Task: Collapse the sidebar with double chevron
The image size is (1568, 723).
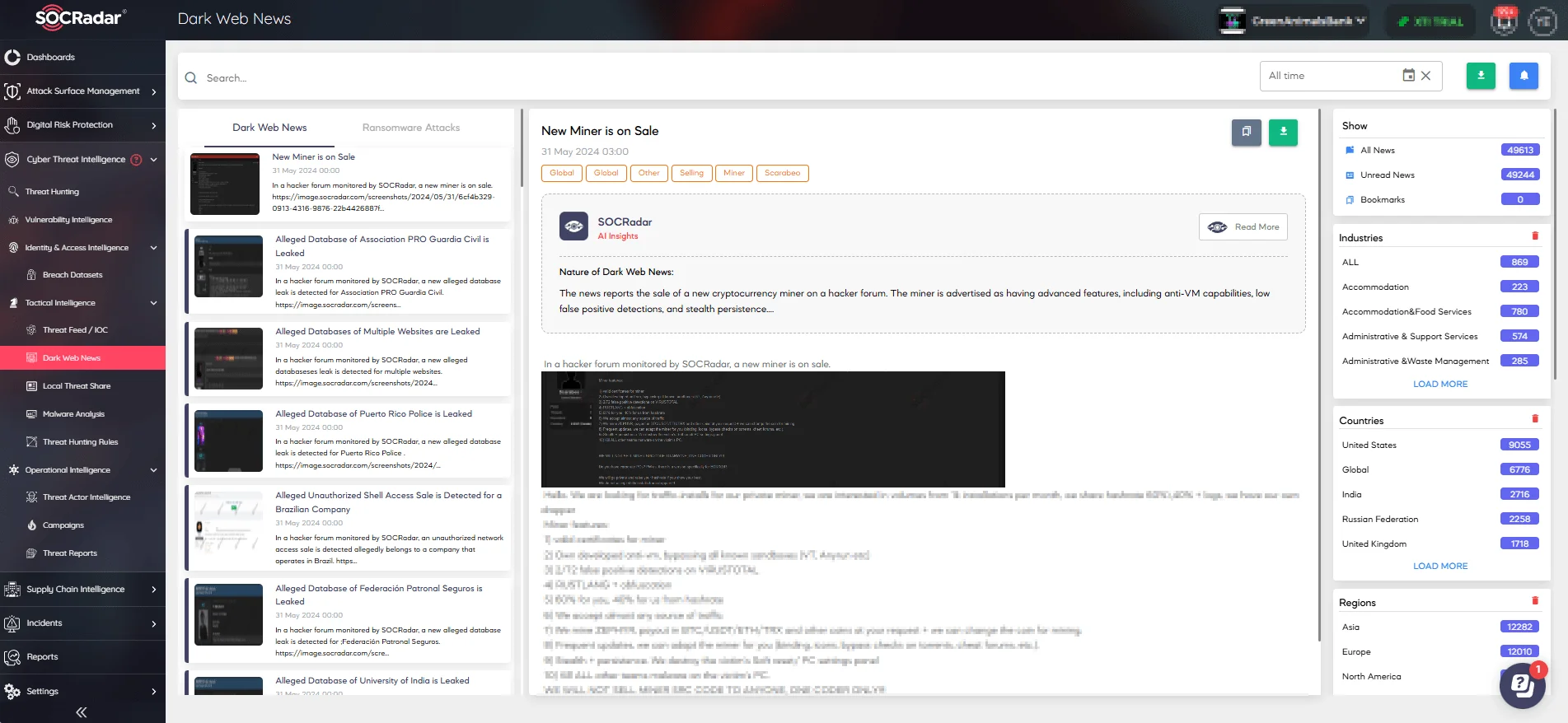Action: 81,712
